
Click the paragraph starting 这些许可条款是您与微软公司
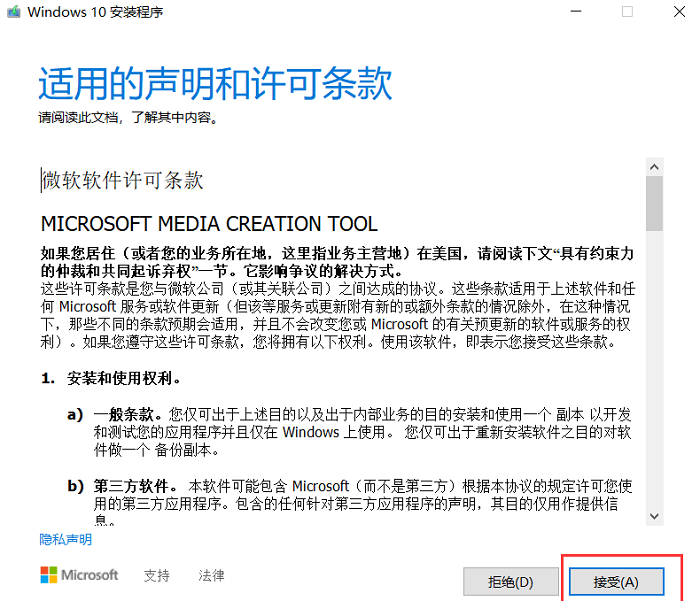click(338, 315)
